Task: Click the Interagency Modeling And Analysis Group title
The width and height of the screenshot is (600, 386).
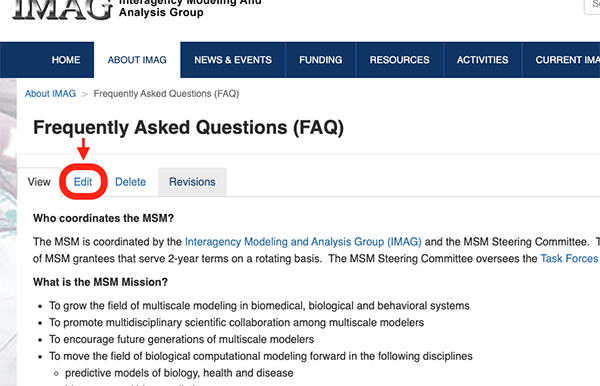Action: (190, 8)
